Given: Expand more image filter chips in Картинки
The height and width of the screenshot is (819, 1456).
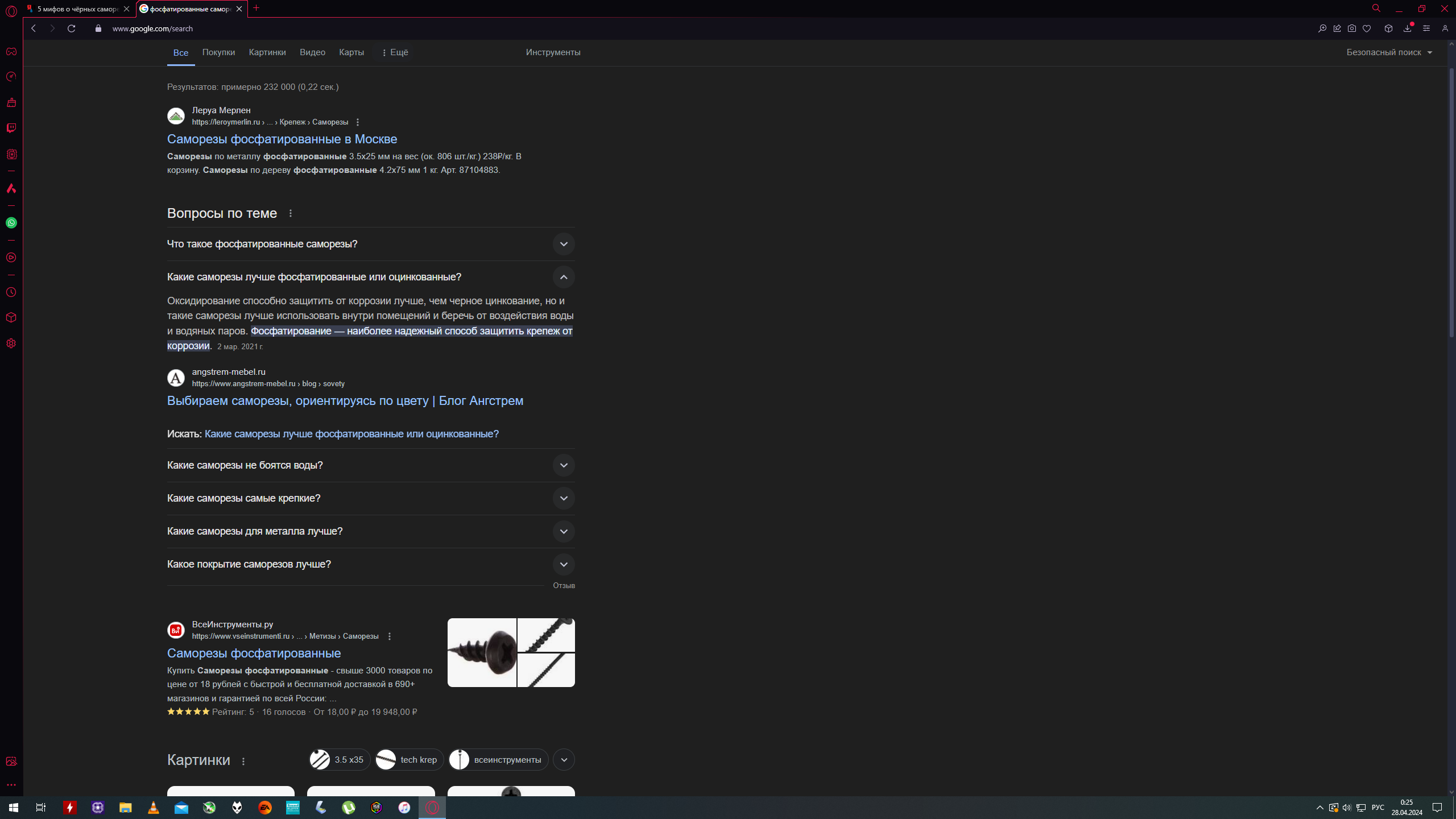Looking at the screenshot, I should pyautogui.click(x=564, y=760).
